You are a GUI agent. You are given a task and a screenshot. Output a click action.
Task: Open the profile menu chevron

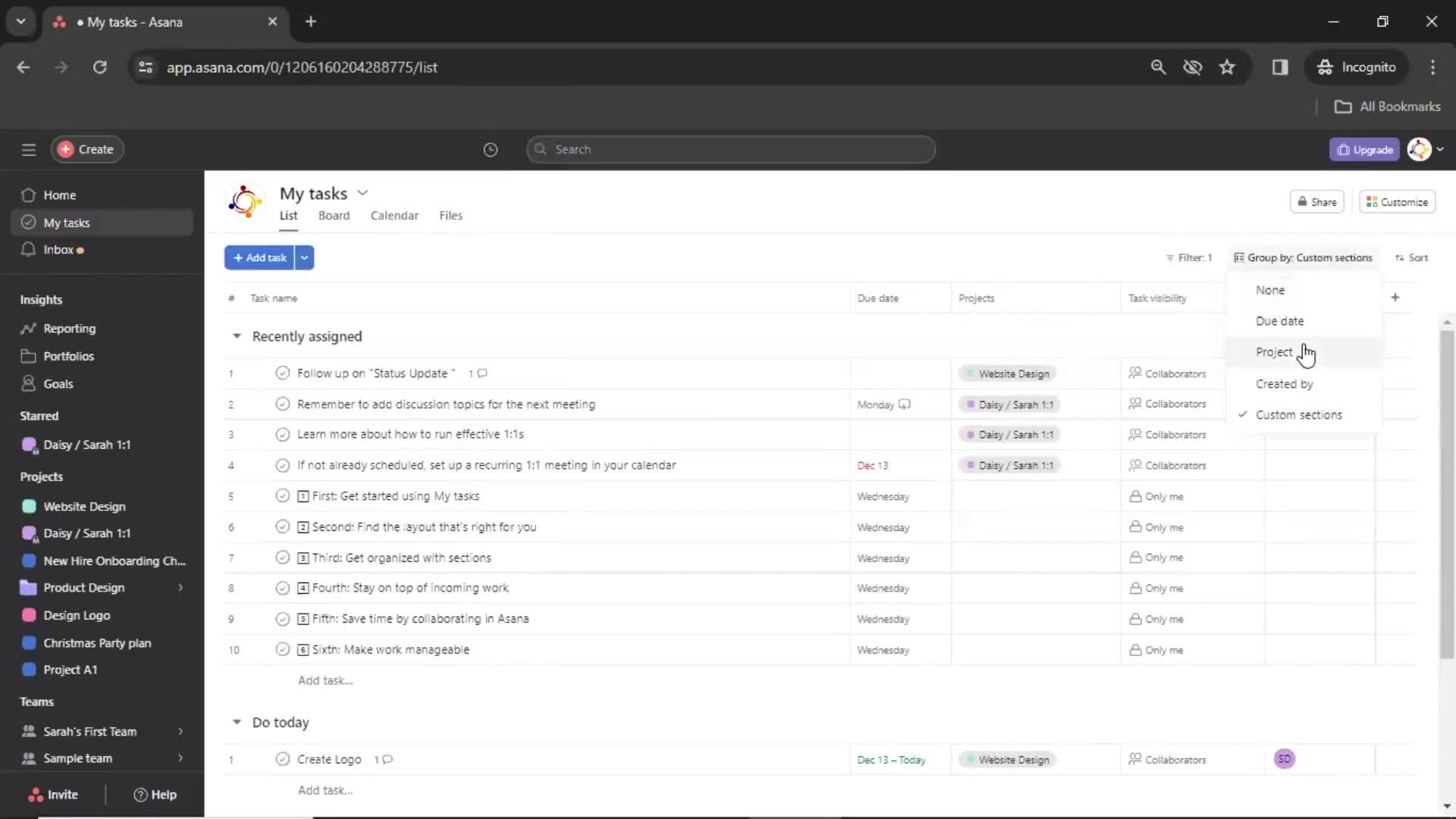click(x=1440, y=149)
